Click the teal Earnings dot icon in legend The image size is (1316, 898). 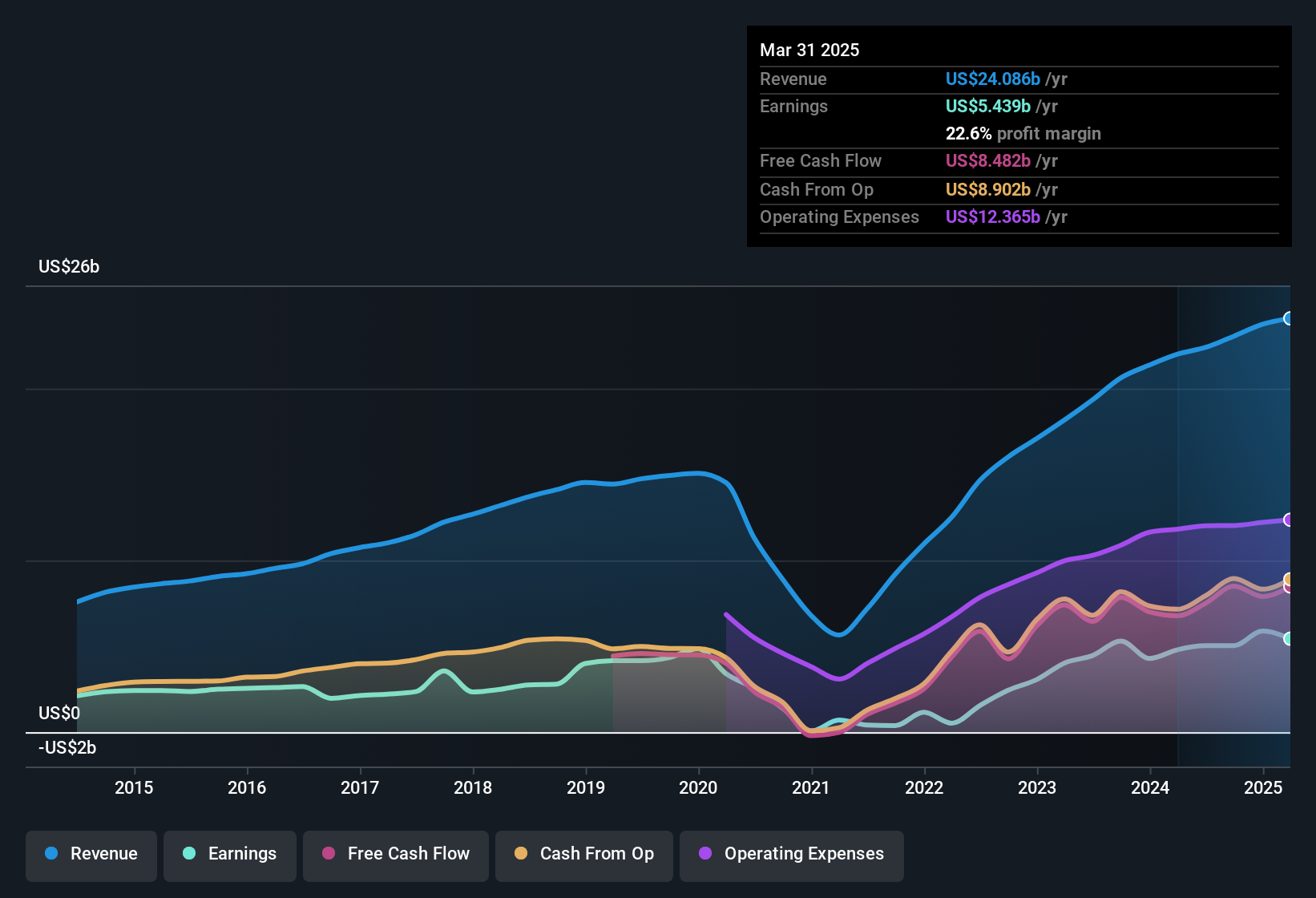(188, 854)
